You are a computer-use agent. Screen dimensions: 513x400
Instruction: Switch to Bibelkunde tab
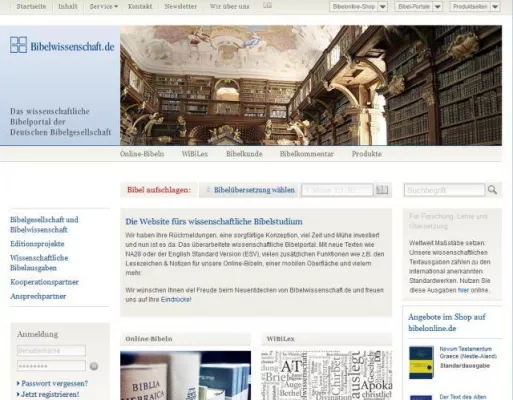[244, 154]
